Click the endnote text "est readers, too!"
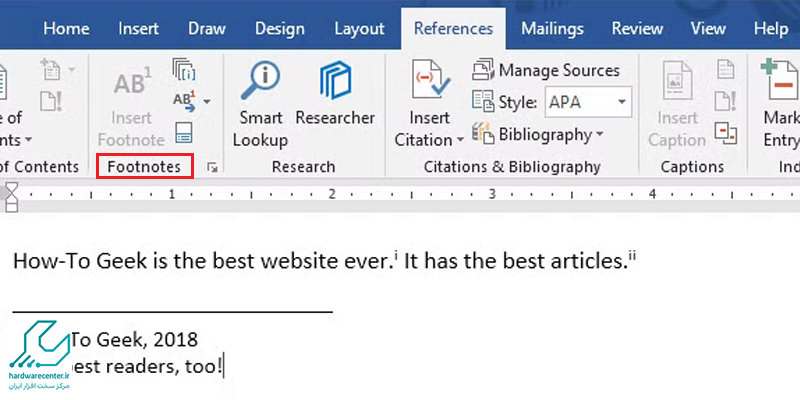 pyautogui.click(x=146, y=366)
